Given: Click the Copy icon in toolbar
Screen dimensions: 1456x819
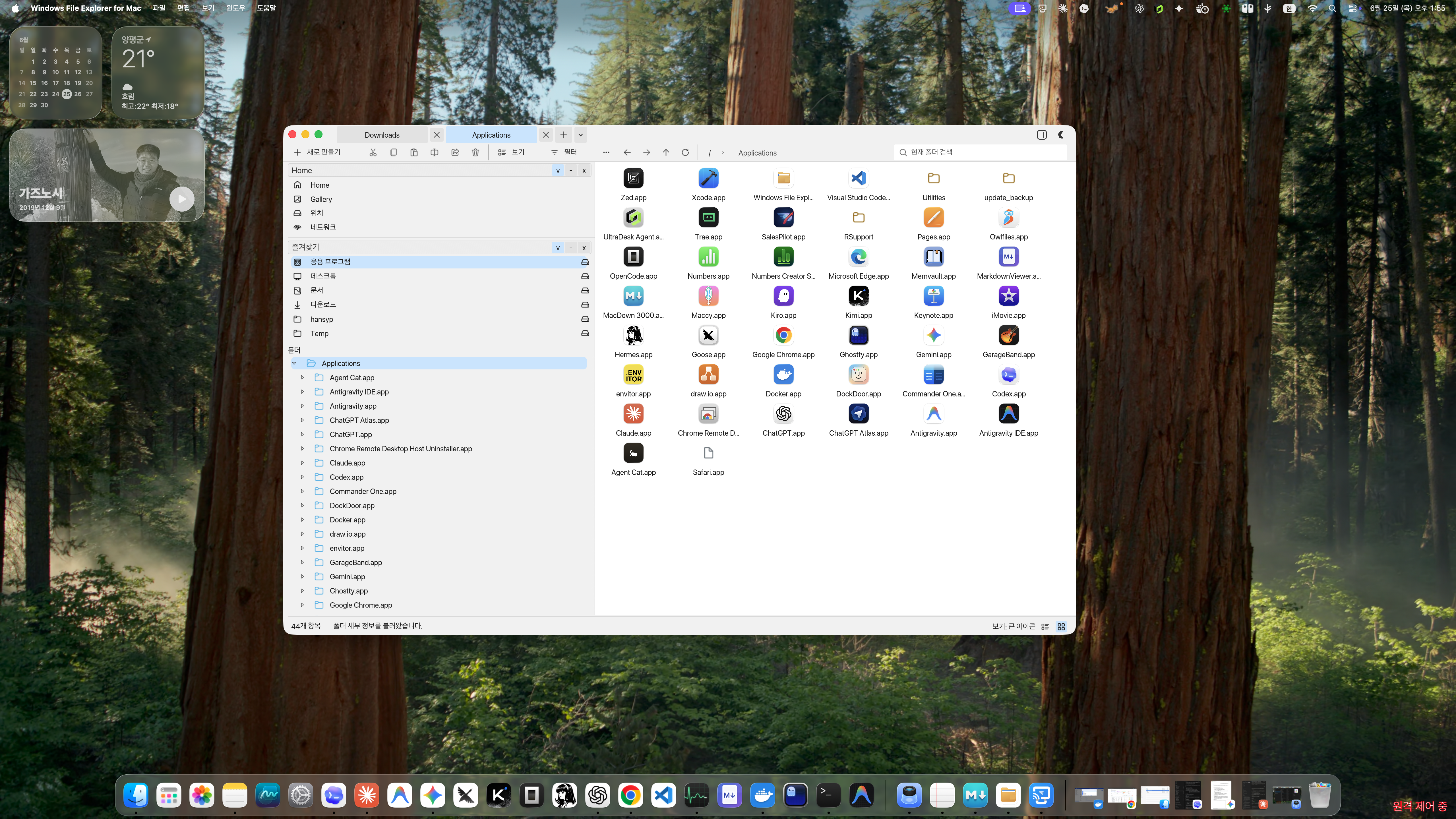Looking at the screenshot, I should point(393,152).
